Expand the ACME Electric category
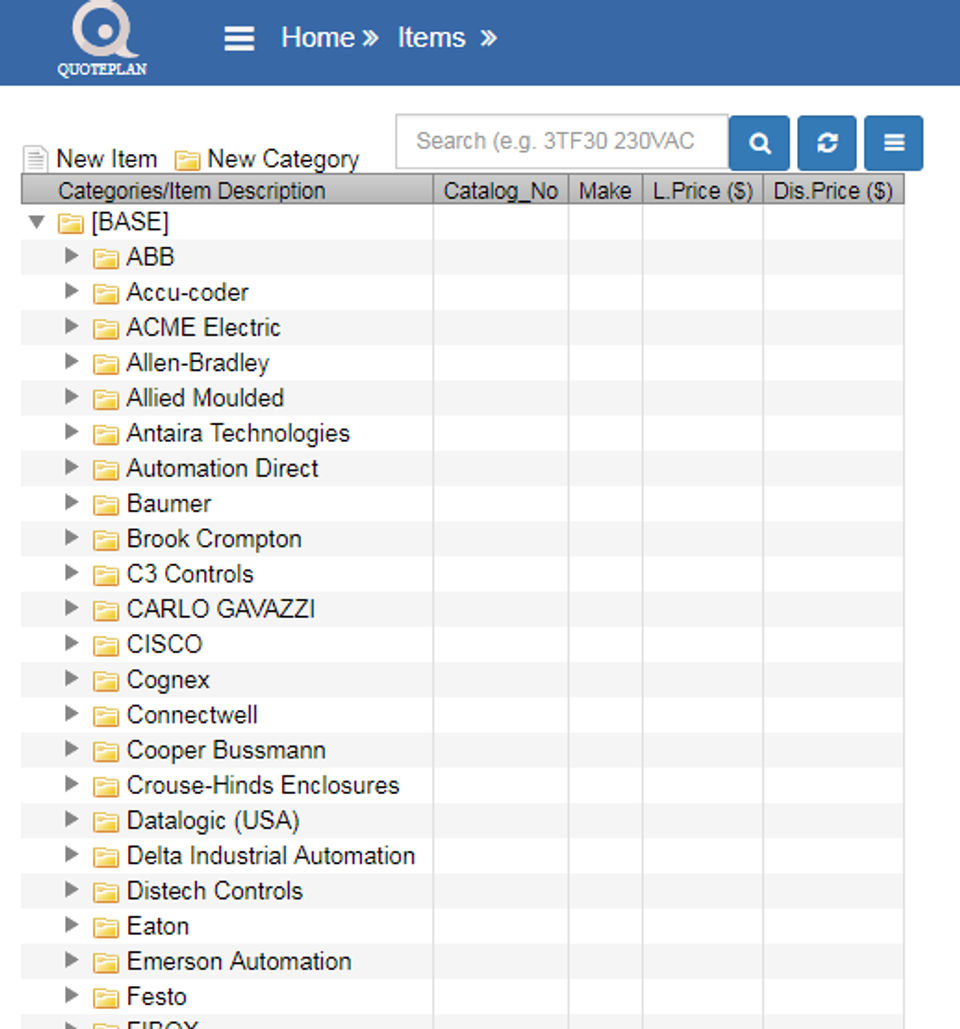This screenshot has height=1029, width=960. [x=72, y=326]
